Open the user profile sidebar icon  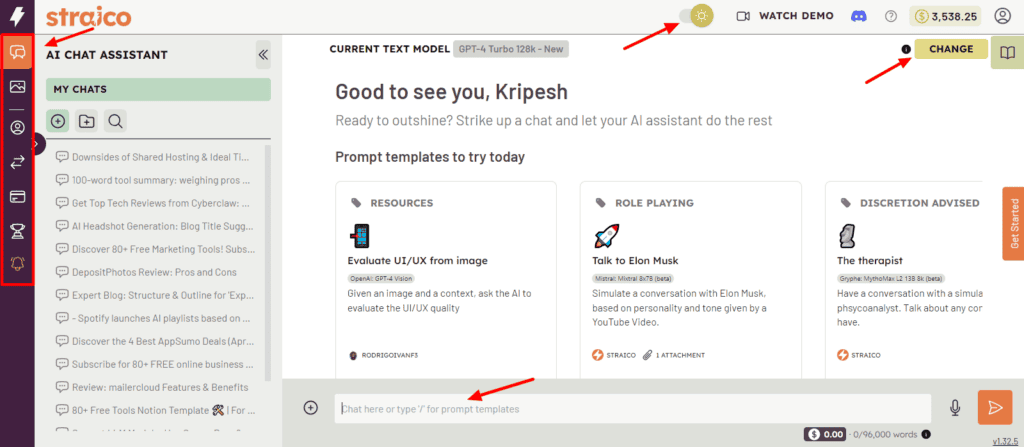tap(17, 128)
